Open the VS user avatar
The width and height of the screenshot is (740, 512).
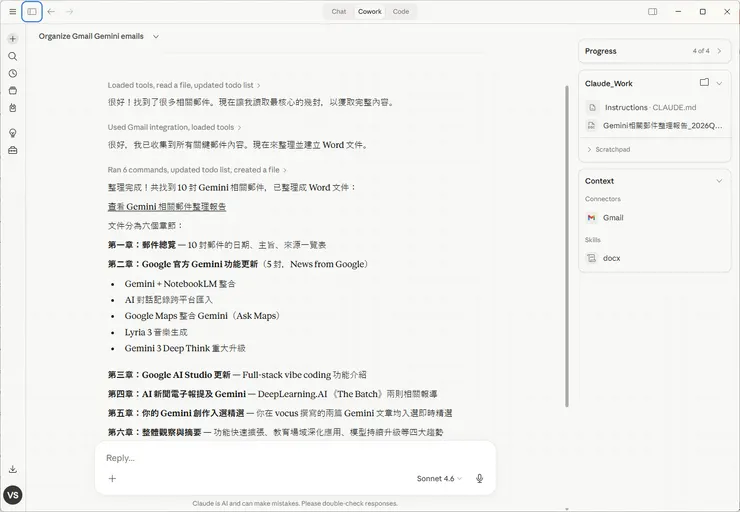13,495
